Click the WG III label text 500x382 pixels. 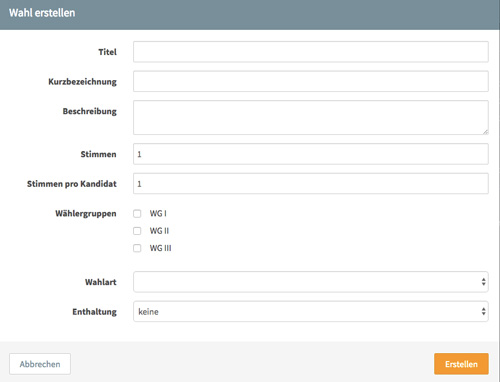160,248
